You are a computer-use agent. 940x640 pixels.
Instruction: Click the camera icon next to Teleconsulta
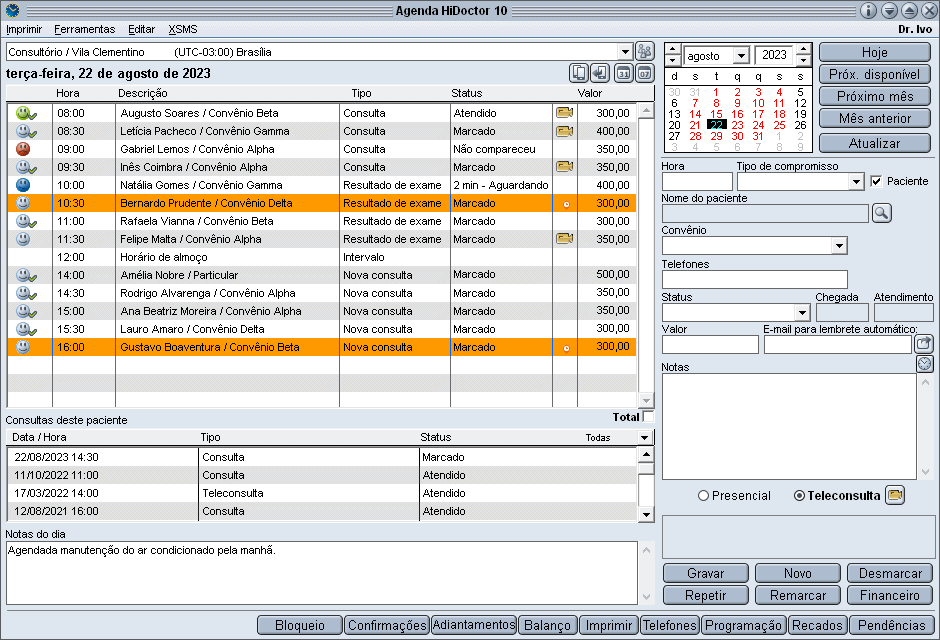(x=895, y=495)
